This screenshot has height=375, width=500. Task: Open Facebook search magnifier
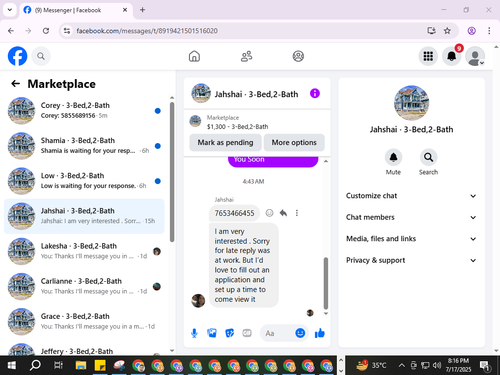[41, 56]
